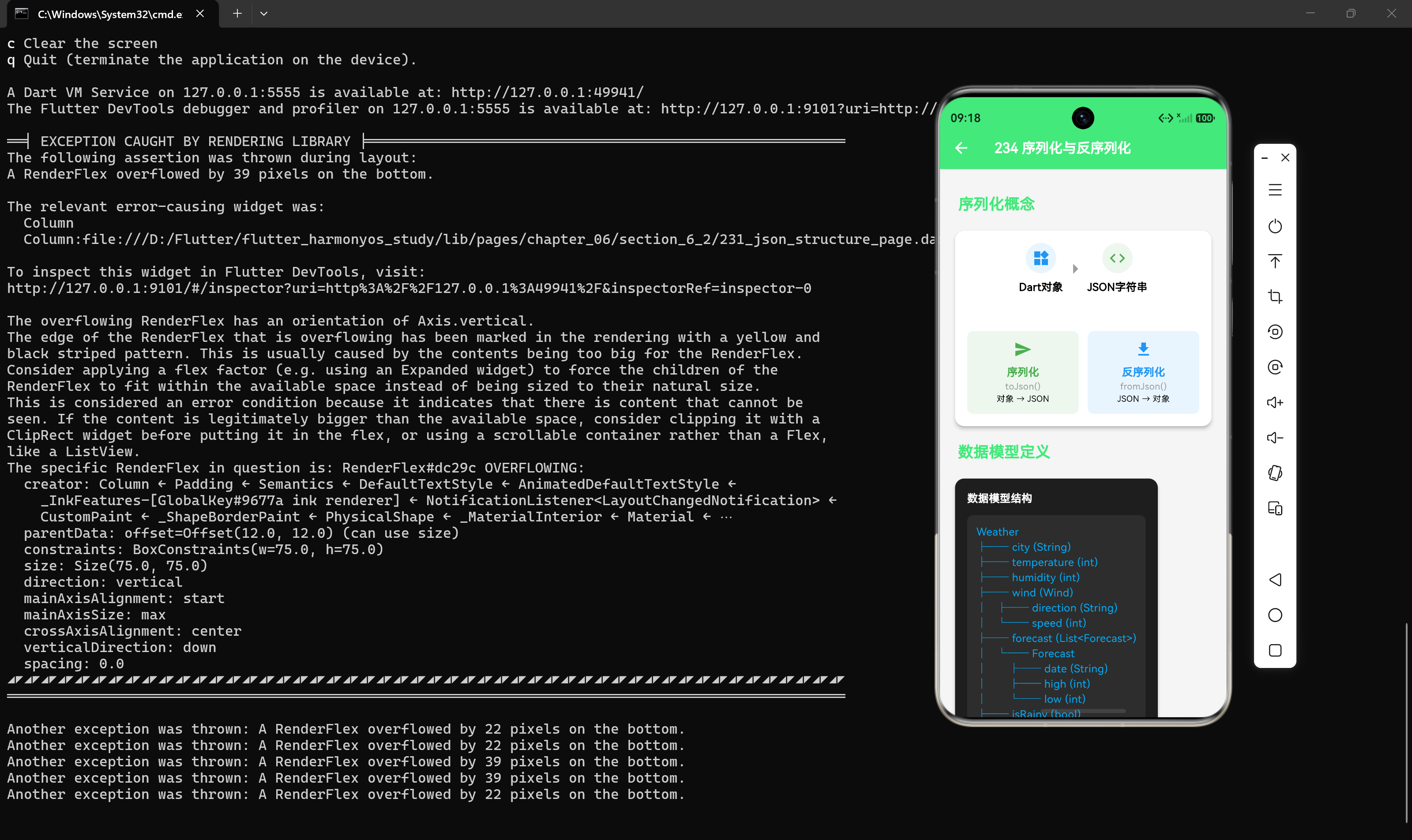
Task: Click the pin-to-top icon in sidebar
Action: 1274,261
